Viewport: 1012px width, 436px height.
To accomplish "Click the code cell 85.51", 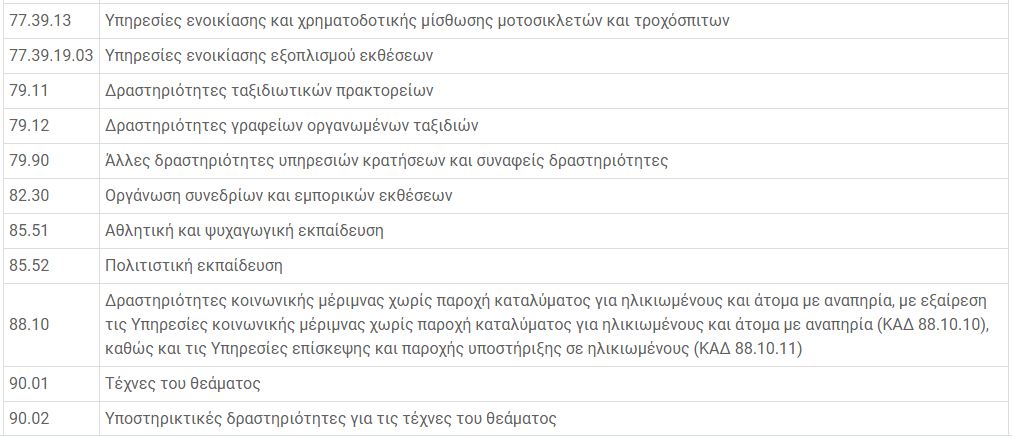I will tap(28, 230).
